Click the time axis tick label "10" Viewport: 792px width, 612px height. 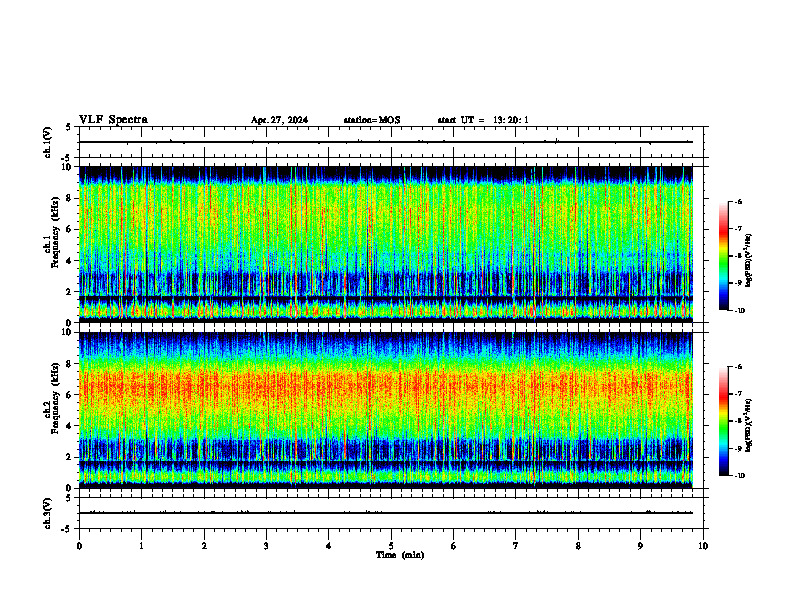coord(703,546)
